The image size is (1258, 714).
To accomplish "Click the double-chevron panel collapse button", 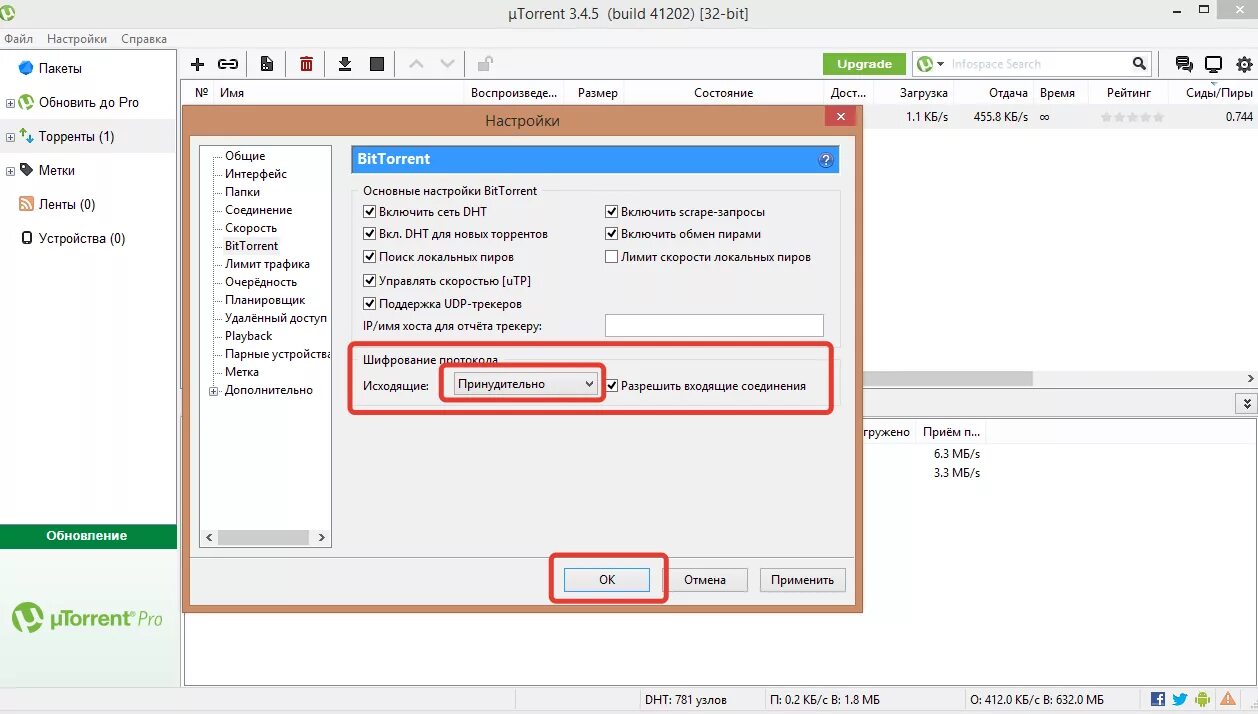I will coord(1246,403).
